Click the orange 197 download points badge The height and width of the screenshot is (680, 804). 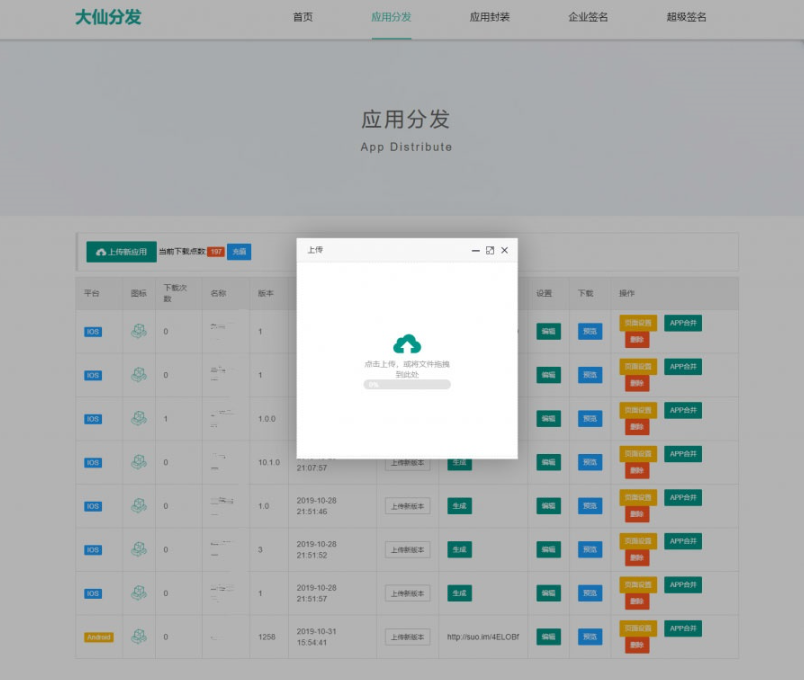(216, 252)
